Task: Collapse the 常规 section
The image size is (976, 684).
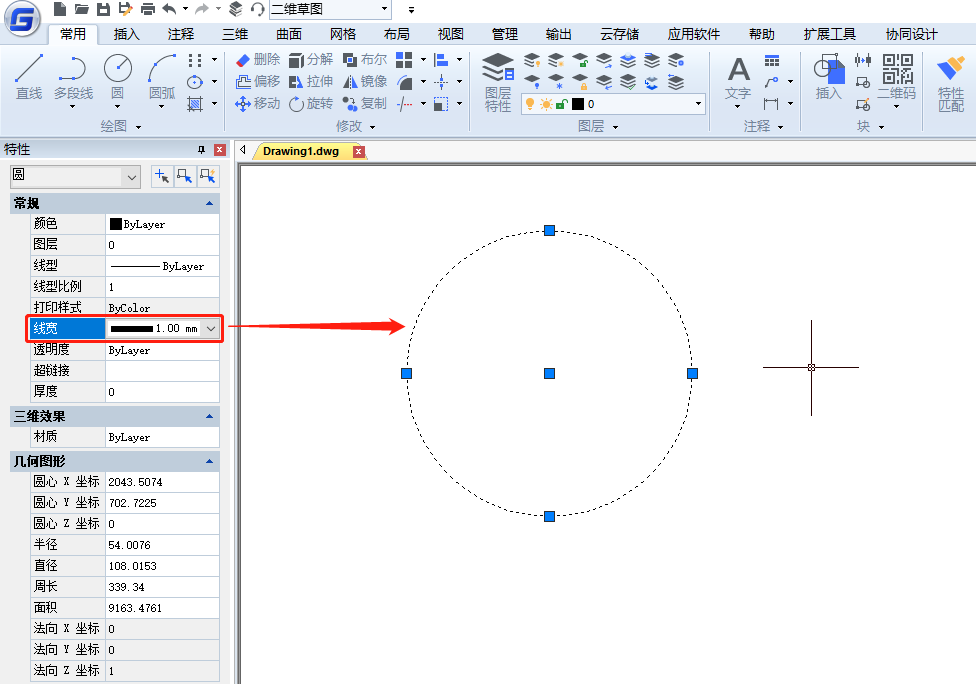Action: [209, 203]
